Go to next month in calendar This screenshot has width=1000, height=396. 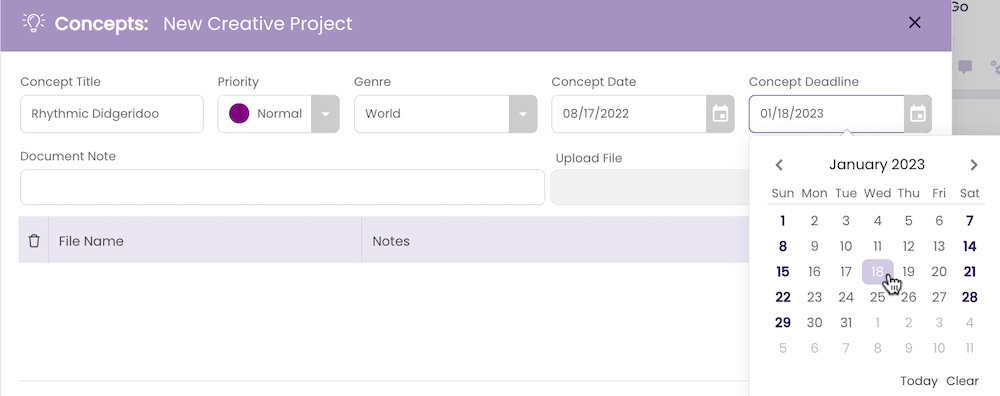coord(973,165)
